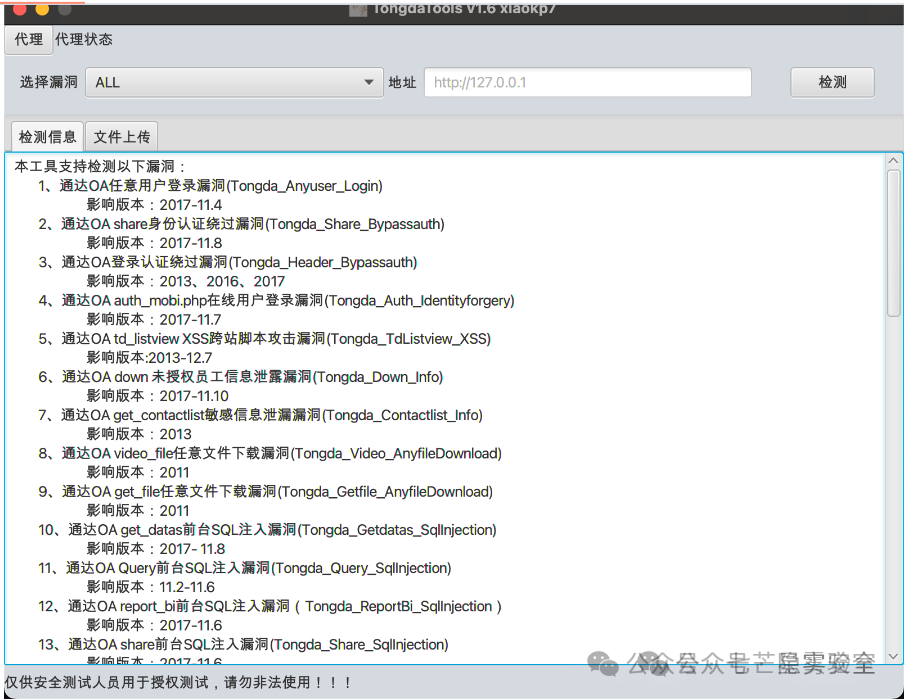
Task: Click 影响版本：2017-11.4 line
Action: pos(154,205)
